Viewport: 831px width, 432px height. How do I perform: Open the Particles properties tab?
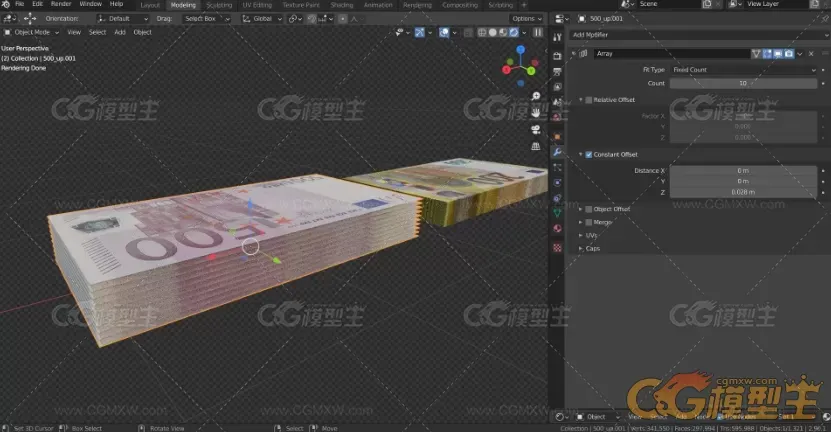(x=557, y=167)
